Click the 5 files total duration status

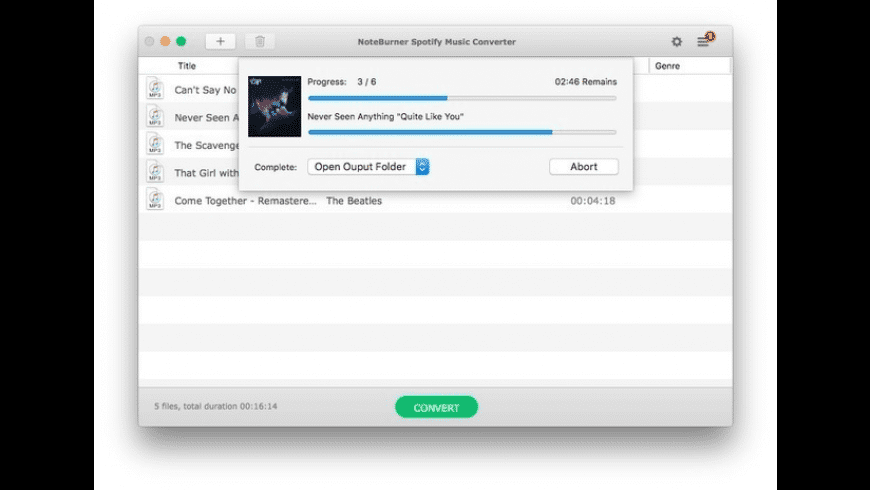(216, 406)
